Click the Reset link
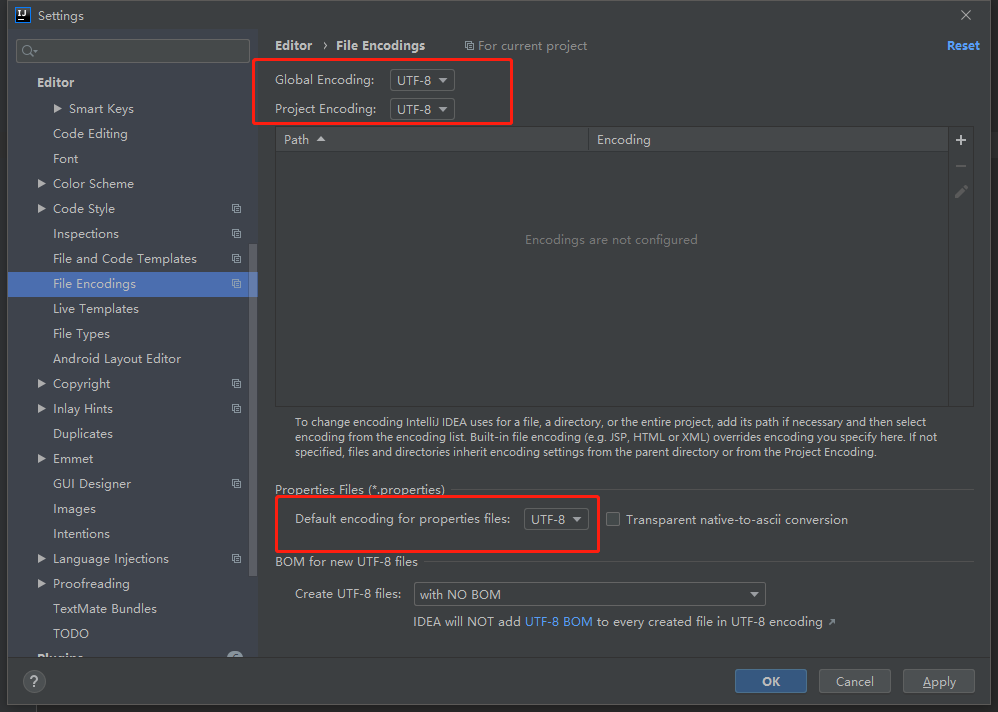Screen dimensions: 998x712 click(x=963, y=46)
